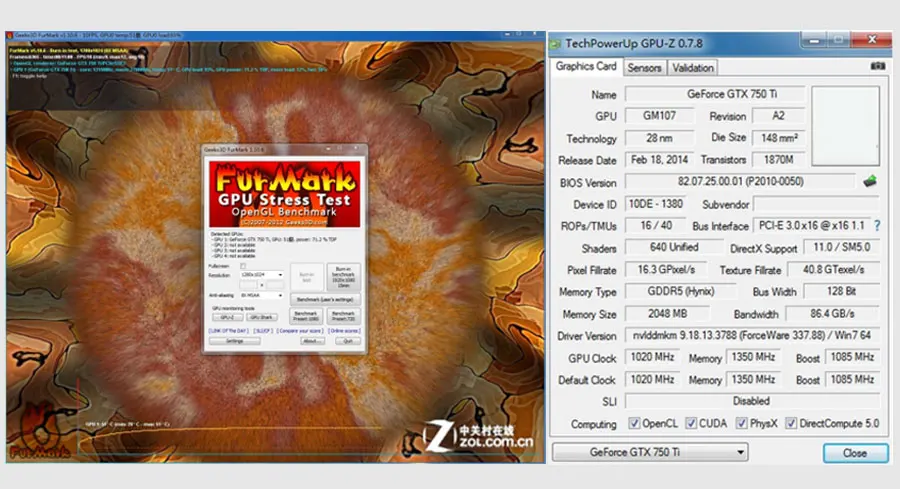Screen dimensions: 900x489
Task: Switch to the Validation tab
Action: tap(693, 68)
